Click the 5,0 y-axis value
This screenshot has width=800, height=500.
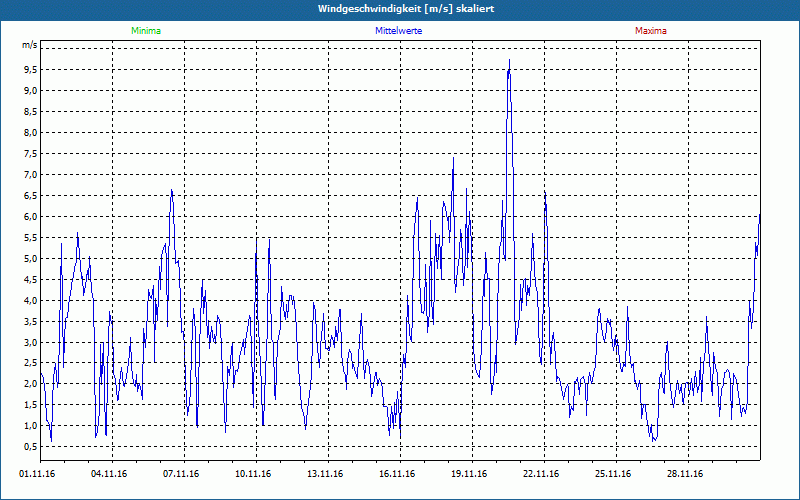(x=31, y=258)
